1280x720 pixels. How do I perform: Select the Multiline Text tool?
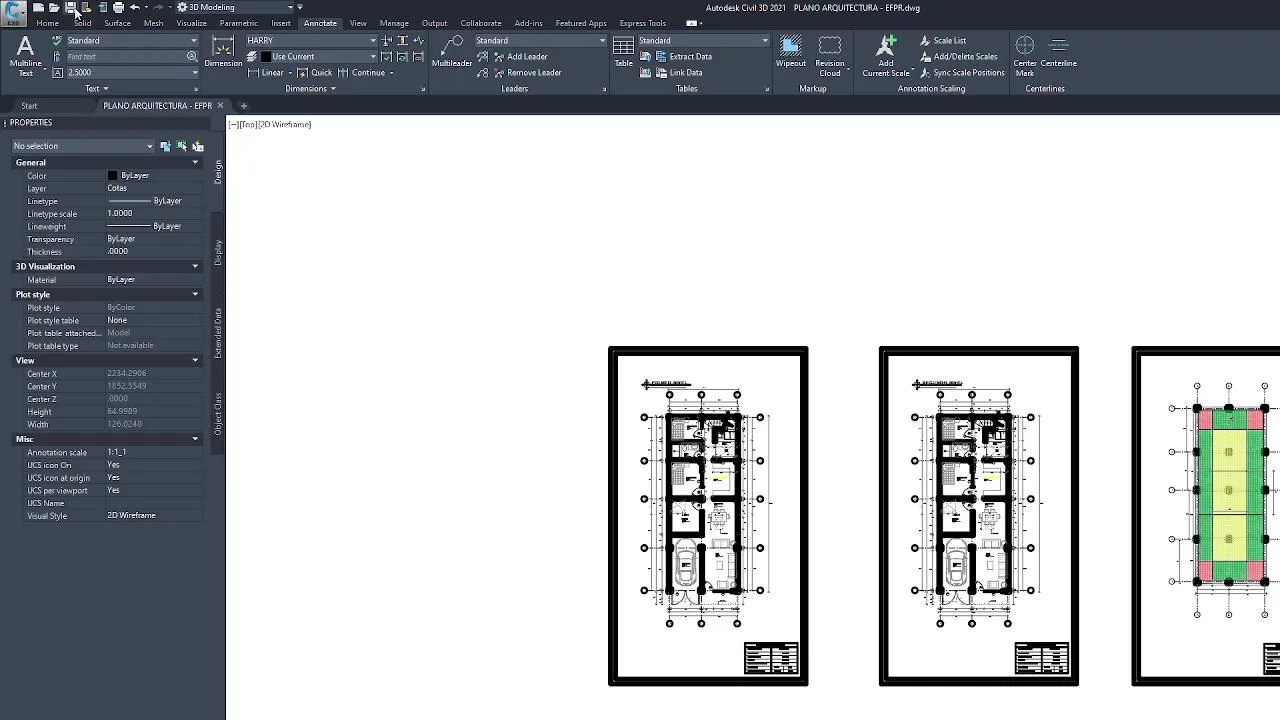(x=25, y=55)
